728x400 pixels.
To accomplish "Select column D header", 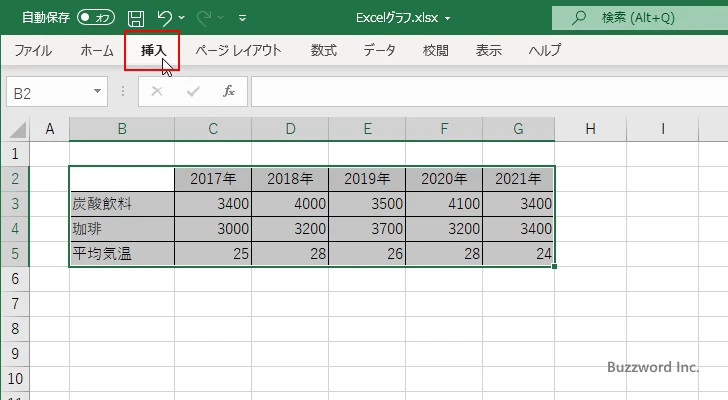I will [x=290, y=129].
